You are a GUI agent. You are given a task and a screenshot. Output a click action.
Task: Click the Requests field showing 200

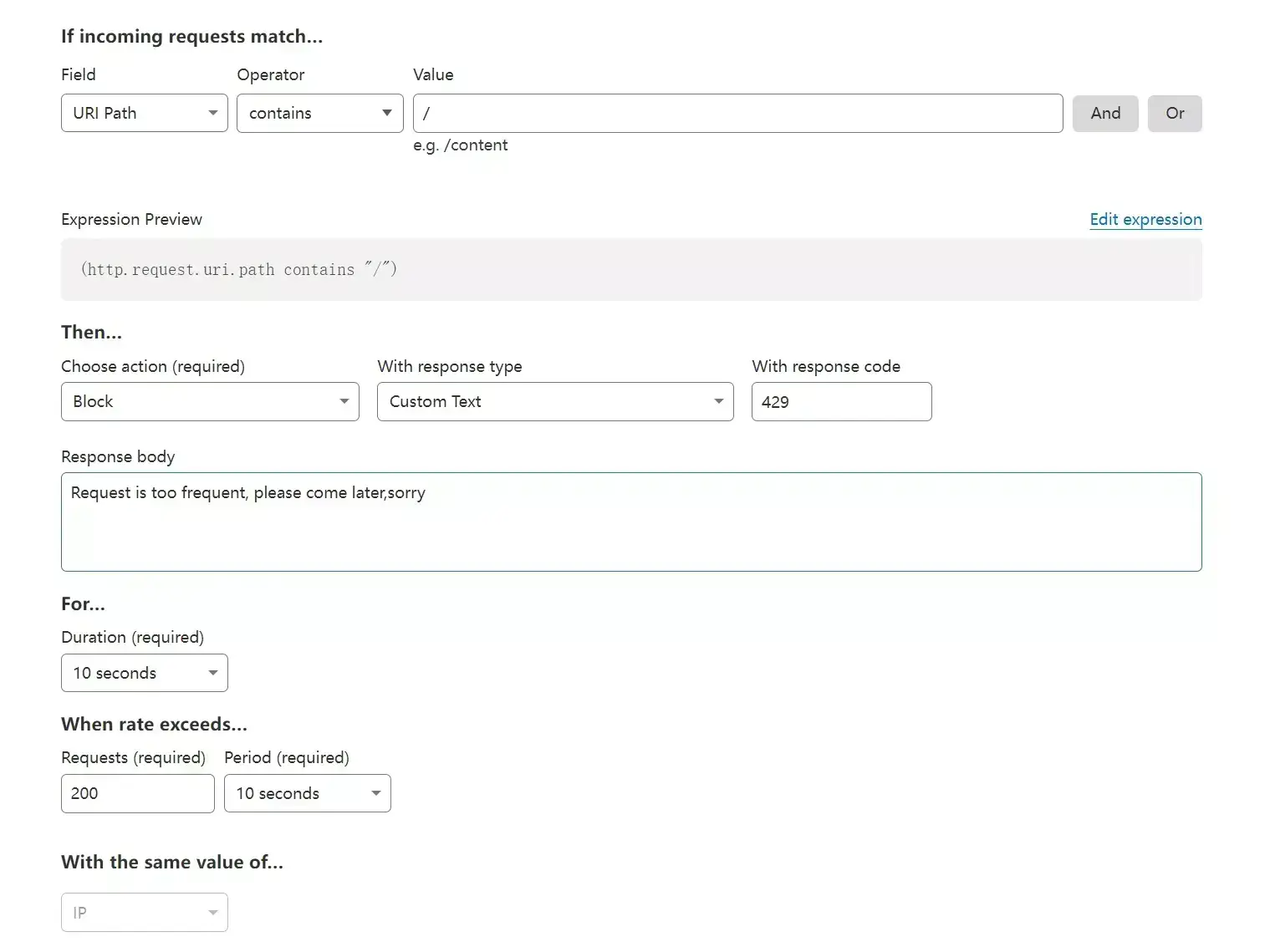pyautogui.click(x=137, y=793)
